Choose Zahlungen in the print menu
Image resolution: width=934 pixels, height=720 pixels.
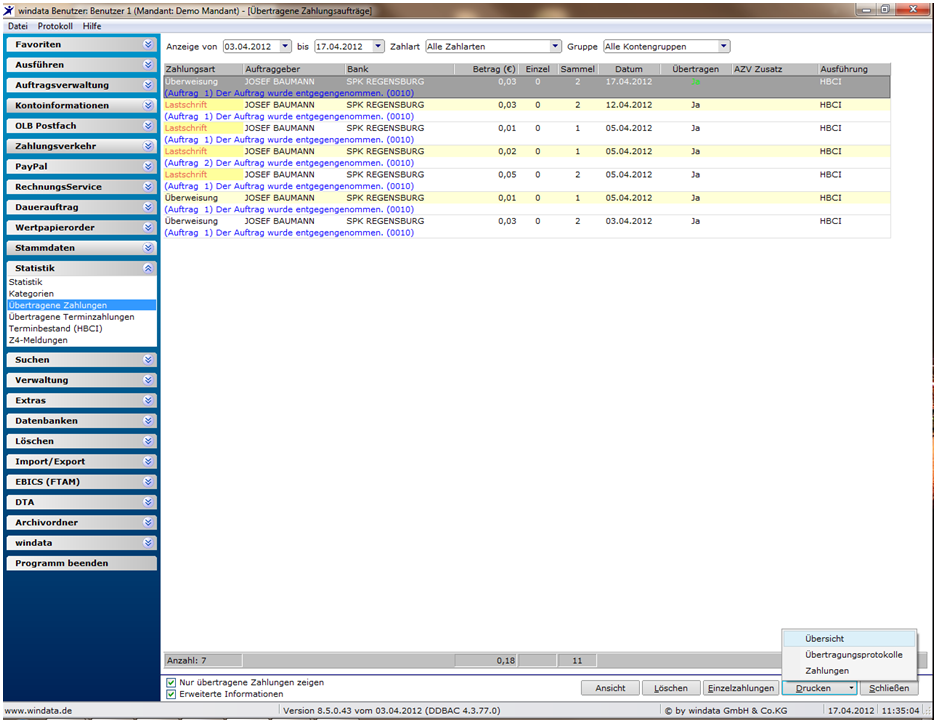pos(849,671)
